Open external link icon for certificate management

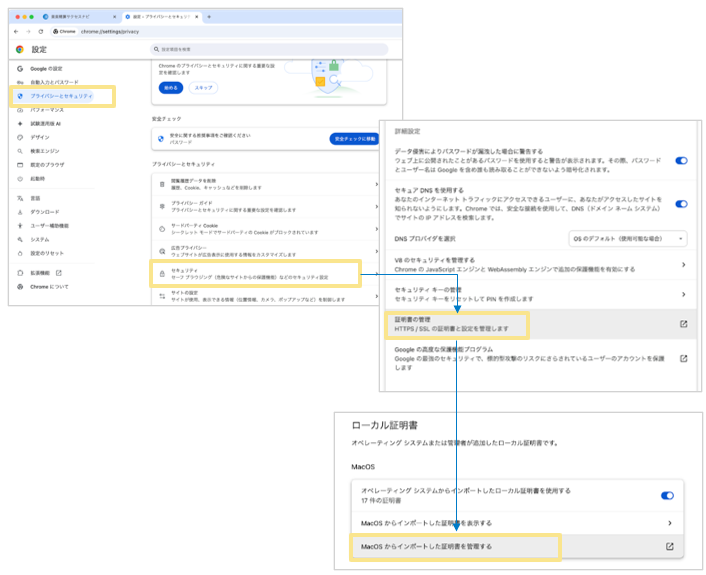683,323
